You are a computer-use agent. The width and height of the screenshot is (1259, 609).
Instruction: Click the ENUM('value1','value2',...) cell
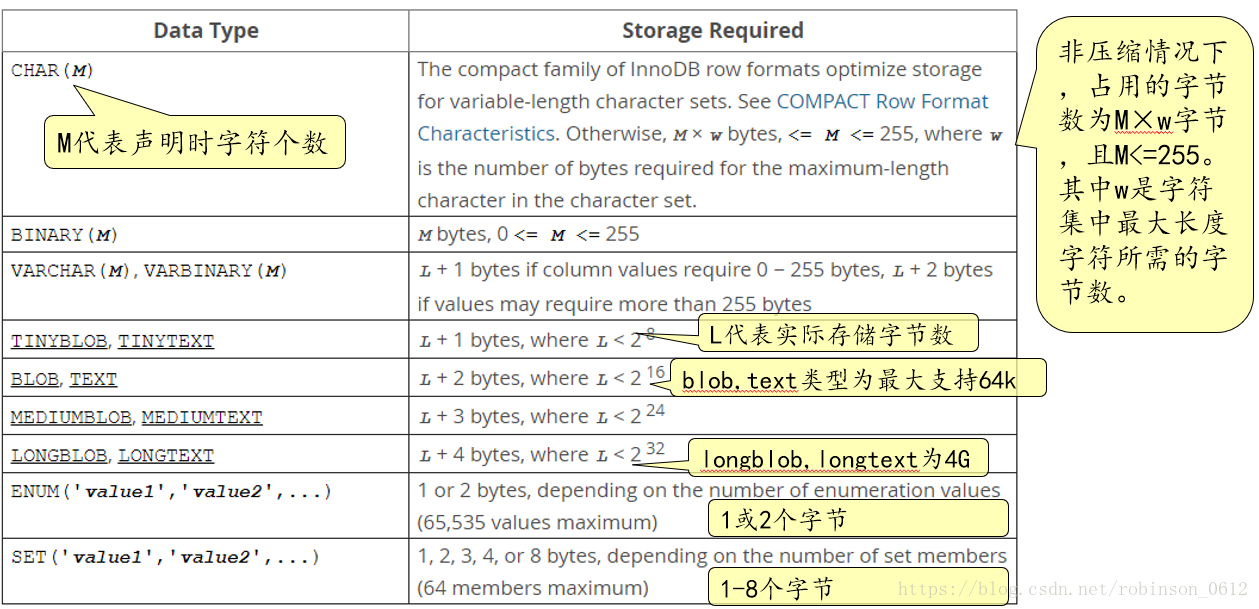click(206, 507)
